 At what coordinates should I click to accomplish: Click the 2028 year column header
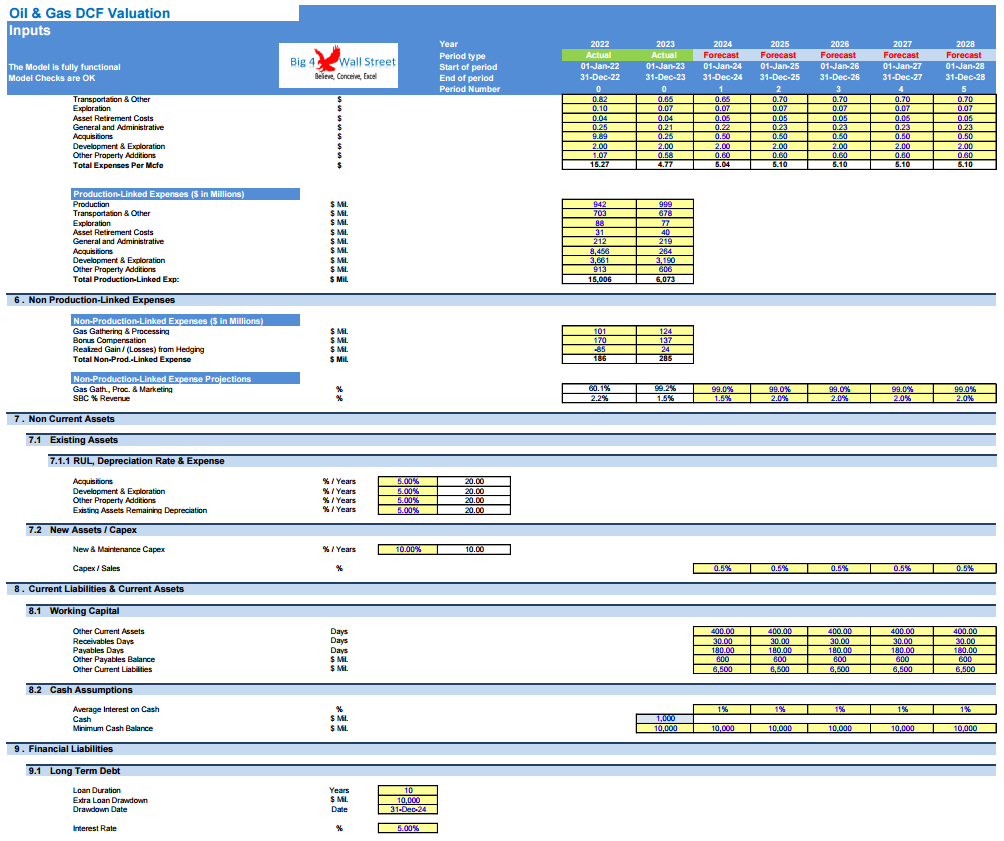[964, 44]
